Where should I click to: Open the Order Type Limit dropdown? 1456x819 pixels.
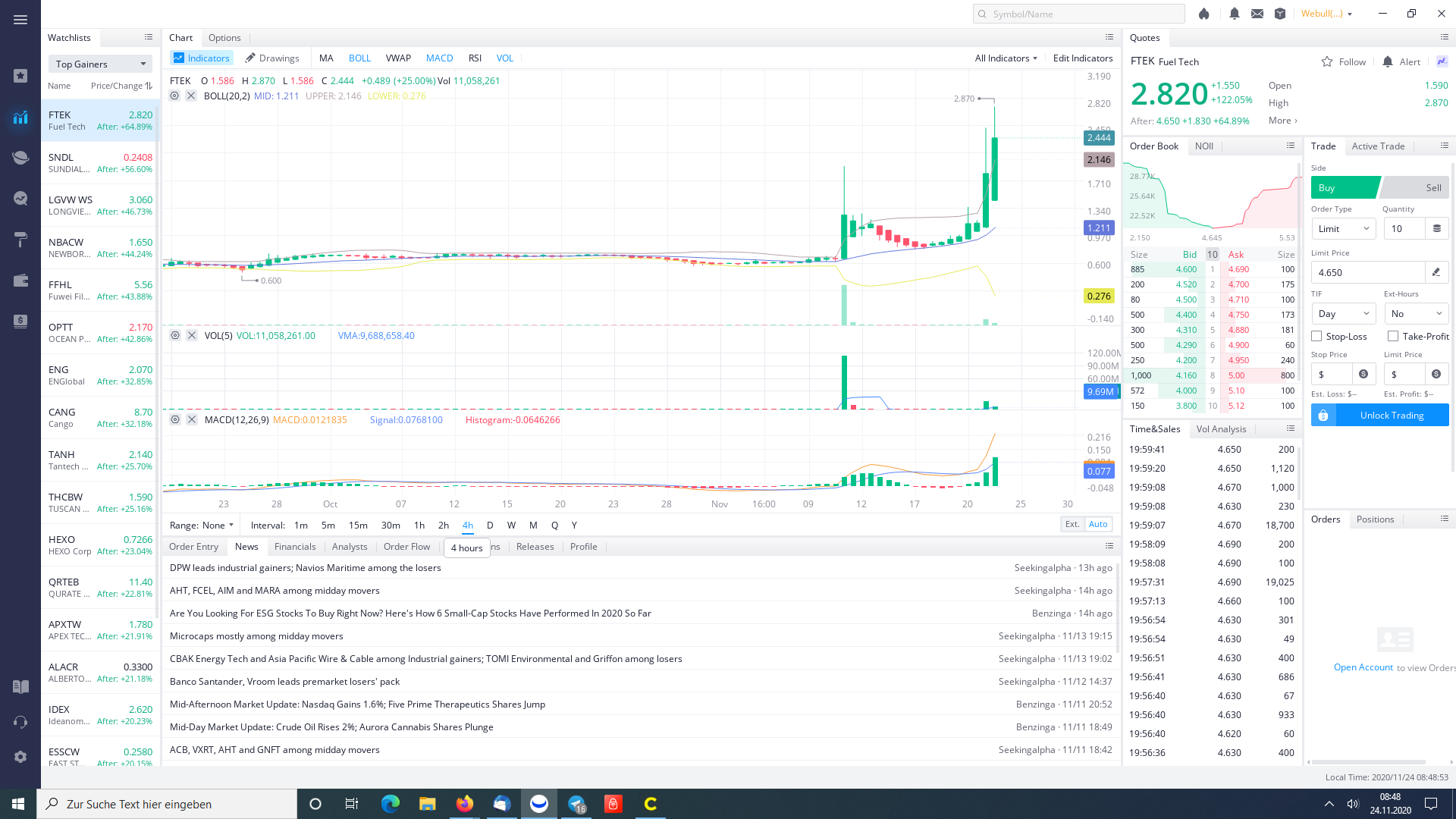[1344, 228]
